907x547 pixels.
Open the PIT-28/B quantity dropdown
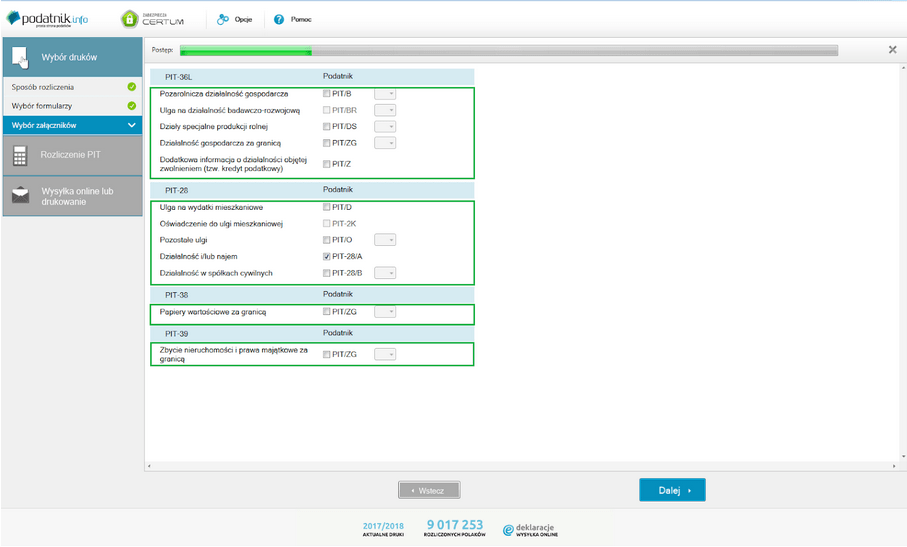385,273
